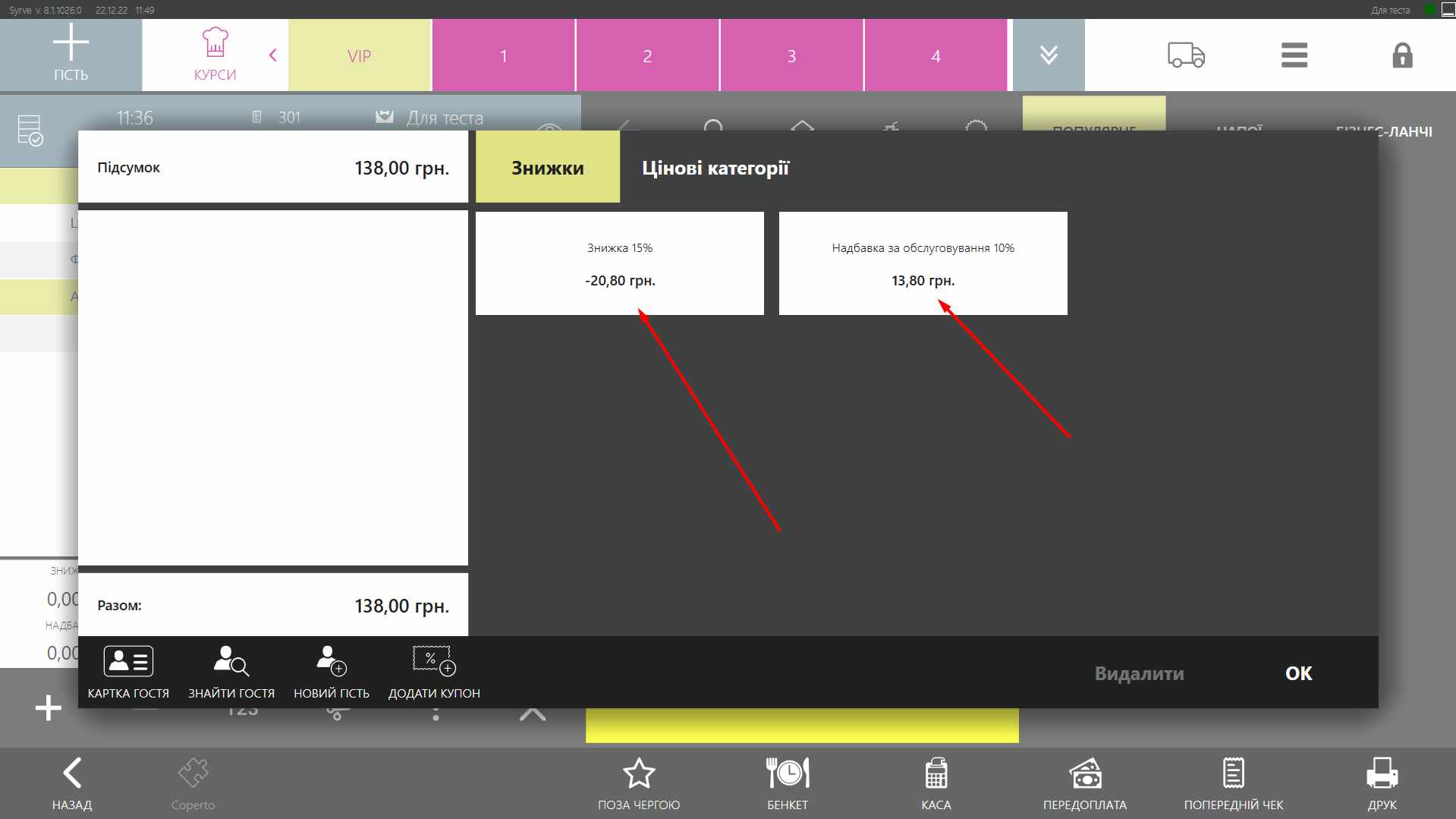Expand more tables with double chevron
Screen dimensions: 1456x819
tap(1049, 55)
